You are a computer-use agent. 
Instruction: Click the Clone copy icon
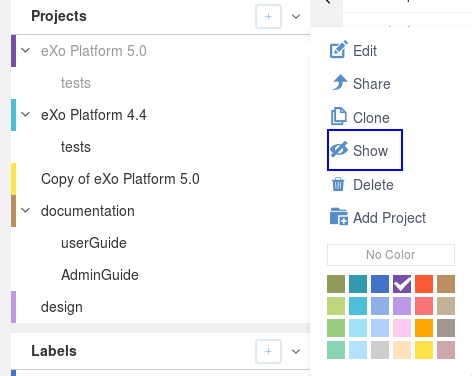338,116
